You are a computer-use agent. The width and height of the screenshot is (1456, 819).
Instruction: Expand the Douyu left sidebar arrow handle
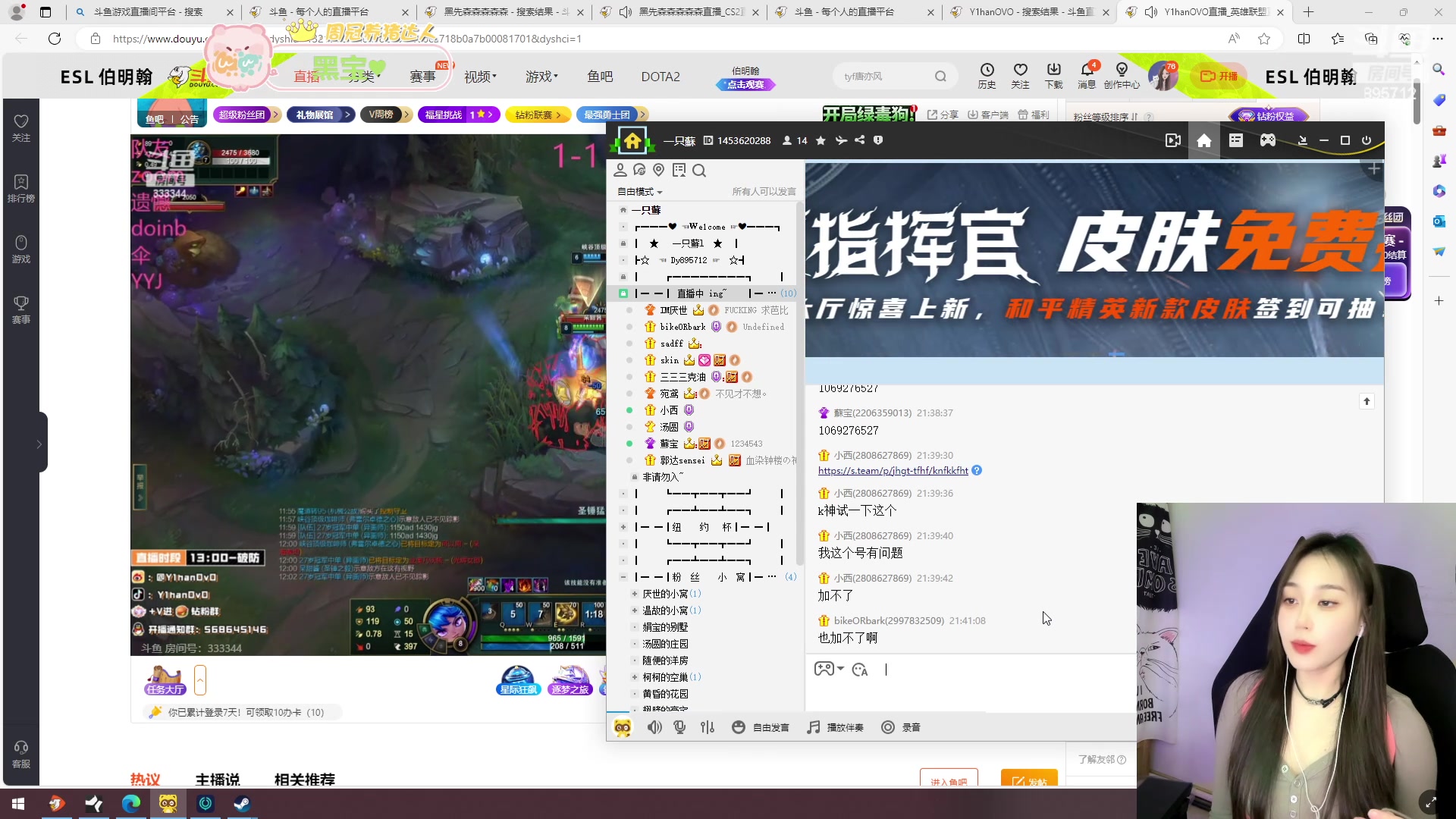coord(39,444)
